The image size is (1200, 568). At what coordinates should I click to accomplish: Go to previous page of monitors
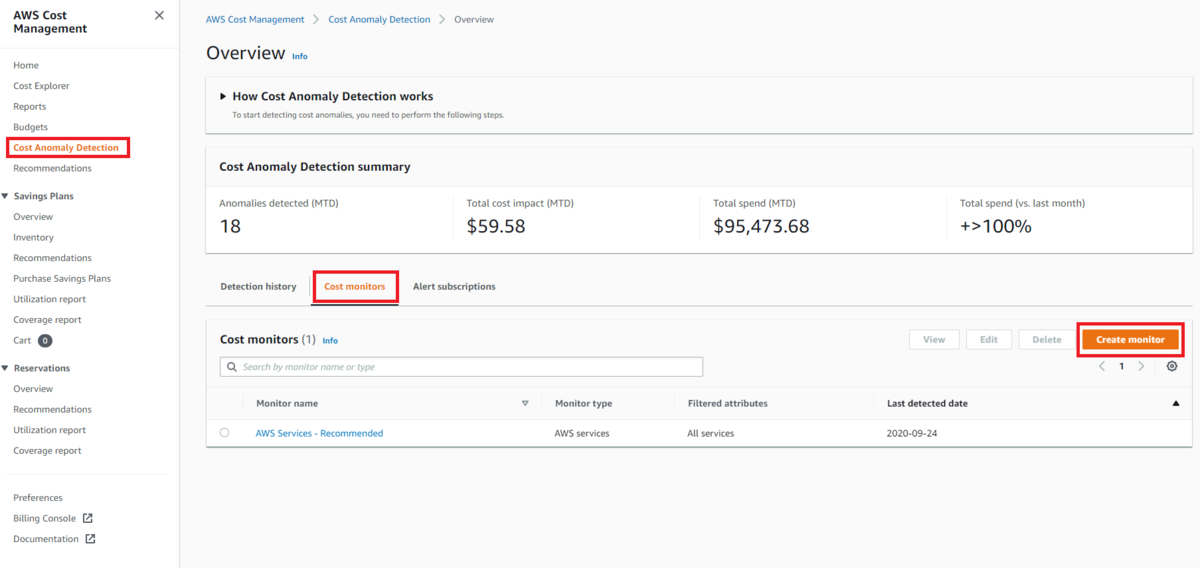[1102, 366]
